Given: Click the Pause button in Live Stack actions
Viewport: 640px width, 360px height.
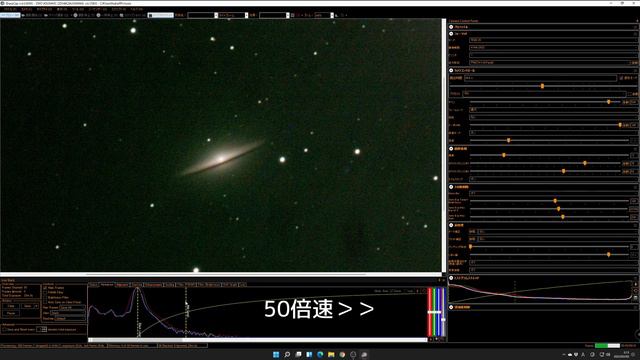Looking at the screenshot, I should click(11, 313).
